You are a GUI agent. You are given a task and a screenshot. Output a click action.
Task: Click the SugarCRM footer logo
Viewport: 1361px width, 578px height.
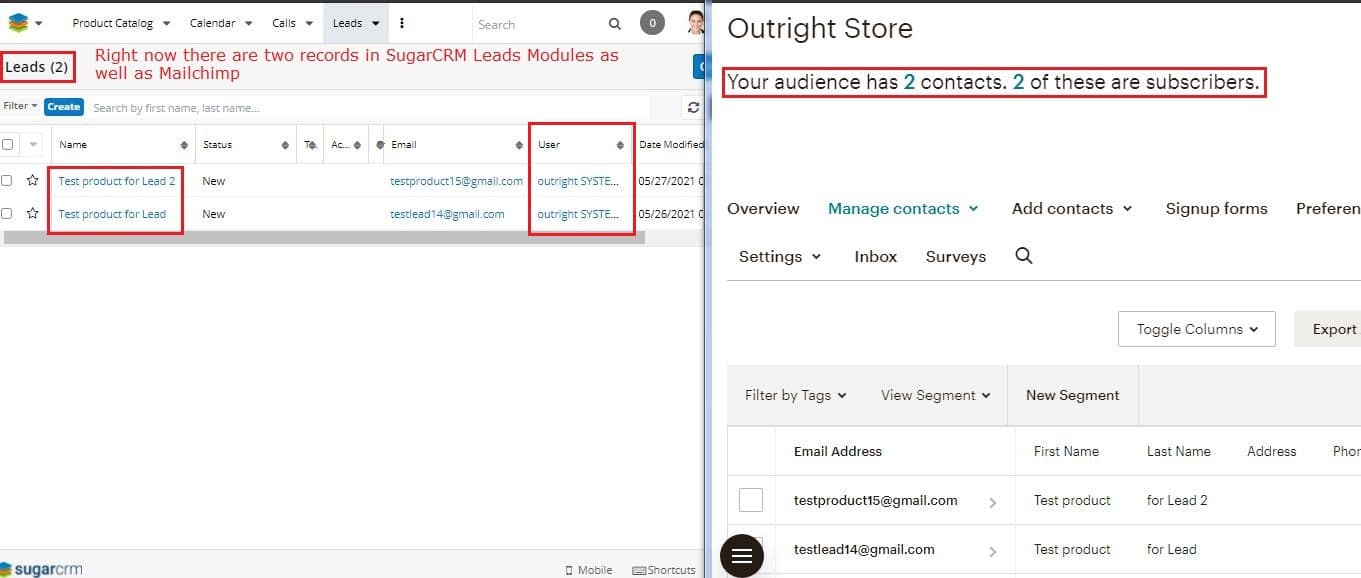click(x=42, y=569)
